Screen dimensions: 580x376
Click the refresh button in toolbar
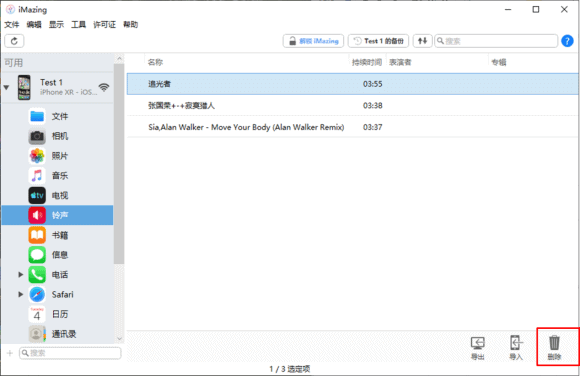(14, 41)
